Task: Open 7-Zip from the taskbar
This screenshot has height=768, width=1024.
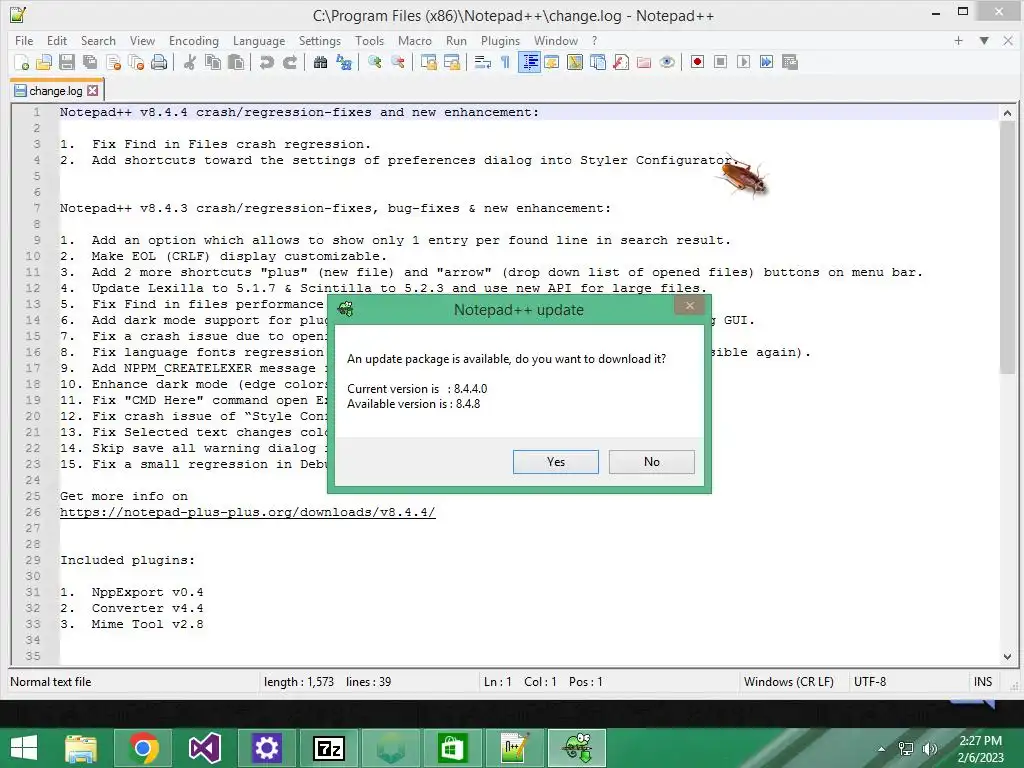Action: pos(329,748)
